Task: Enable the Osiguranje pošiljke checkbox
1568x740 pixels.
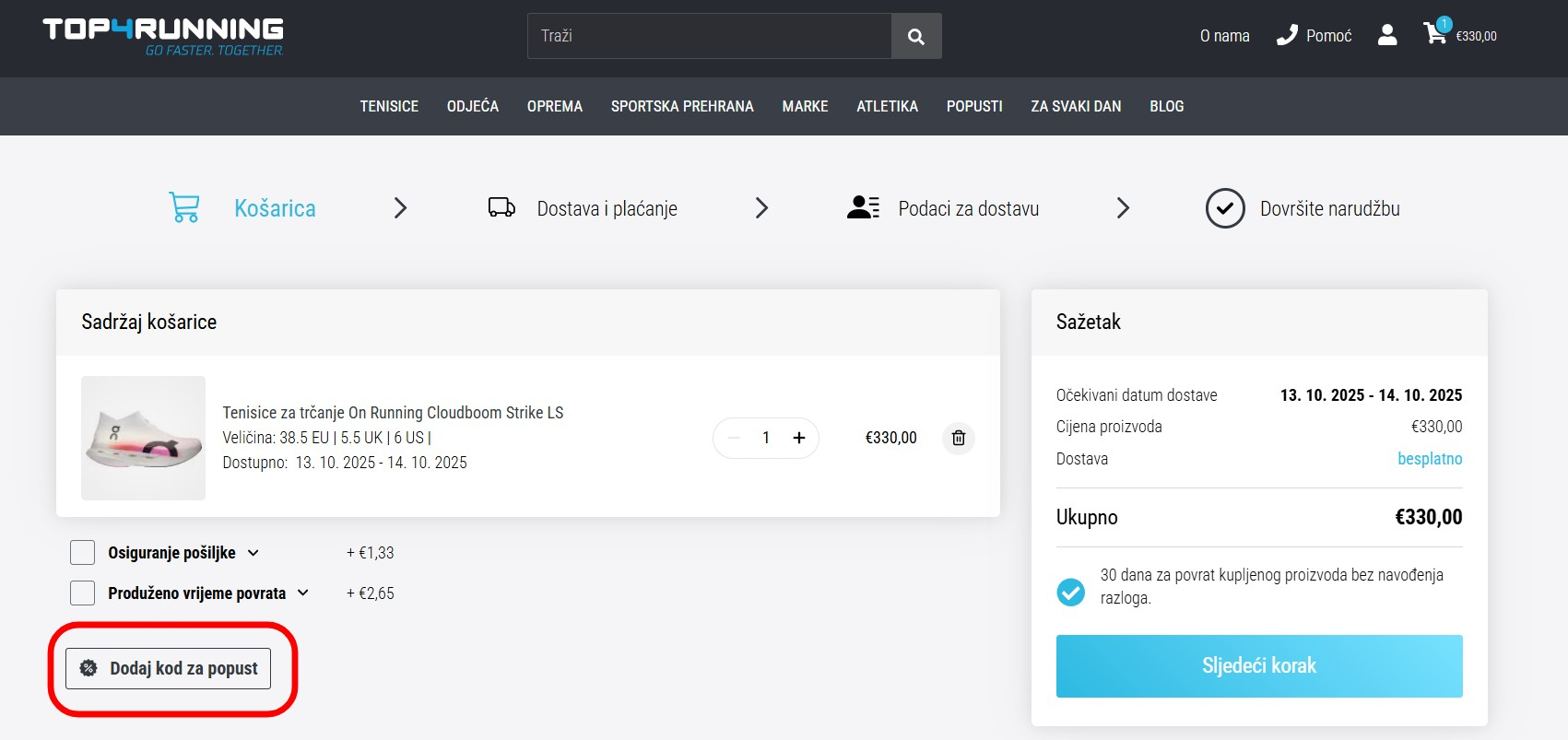Action: [83, 553]
